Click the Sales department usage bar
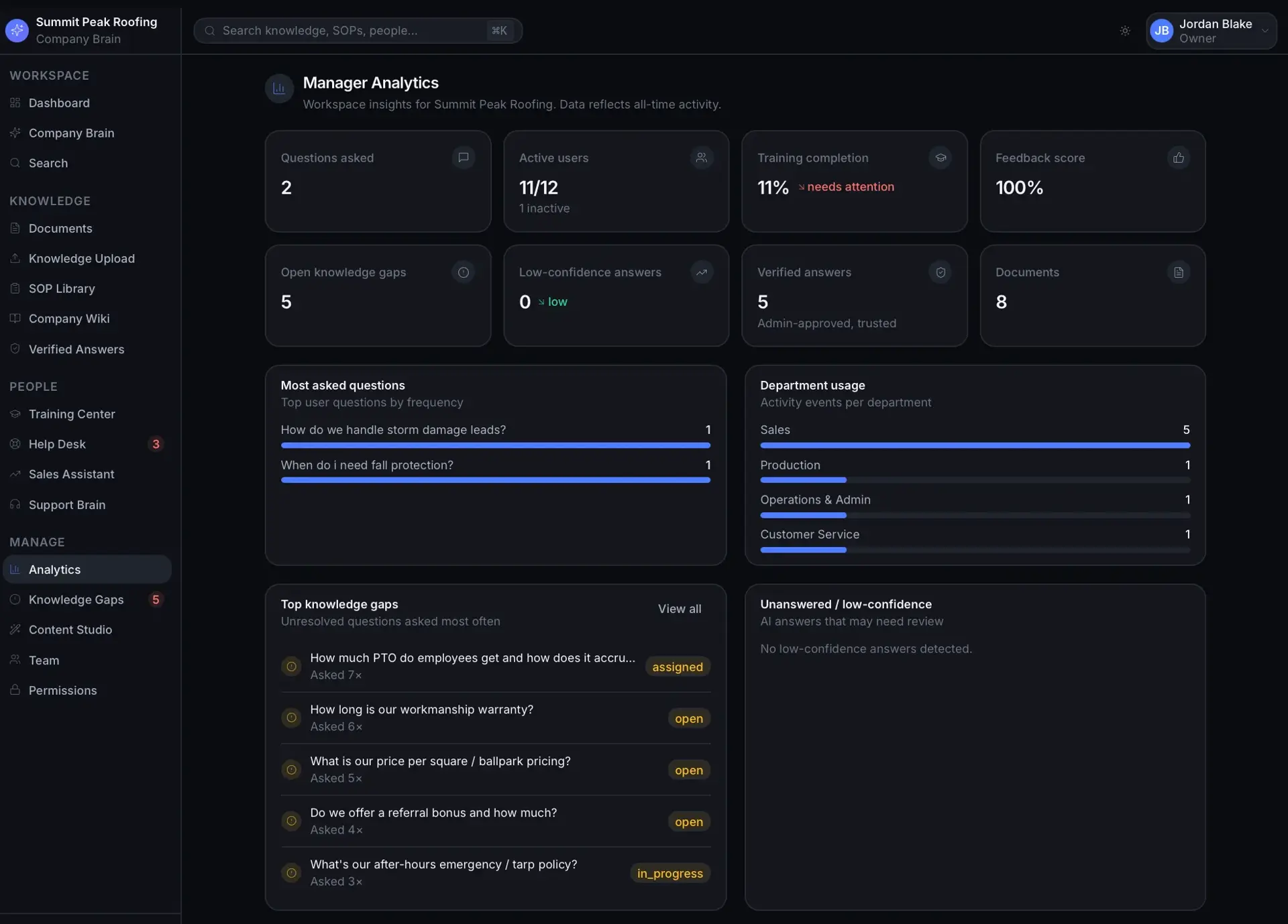This screenshot has height=924, width=1288. click(x=975, y=445)
